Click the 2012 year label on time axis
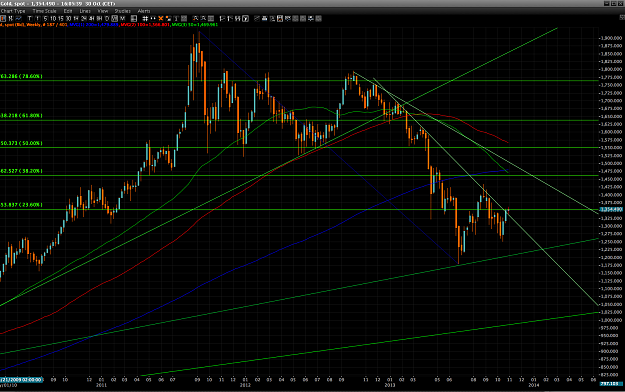Viewport: 625px width, 392px height. tap(245, 385)
